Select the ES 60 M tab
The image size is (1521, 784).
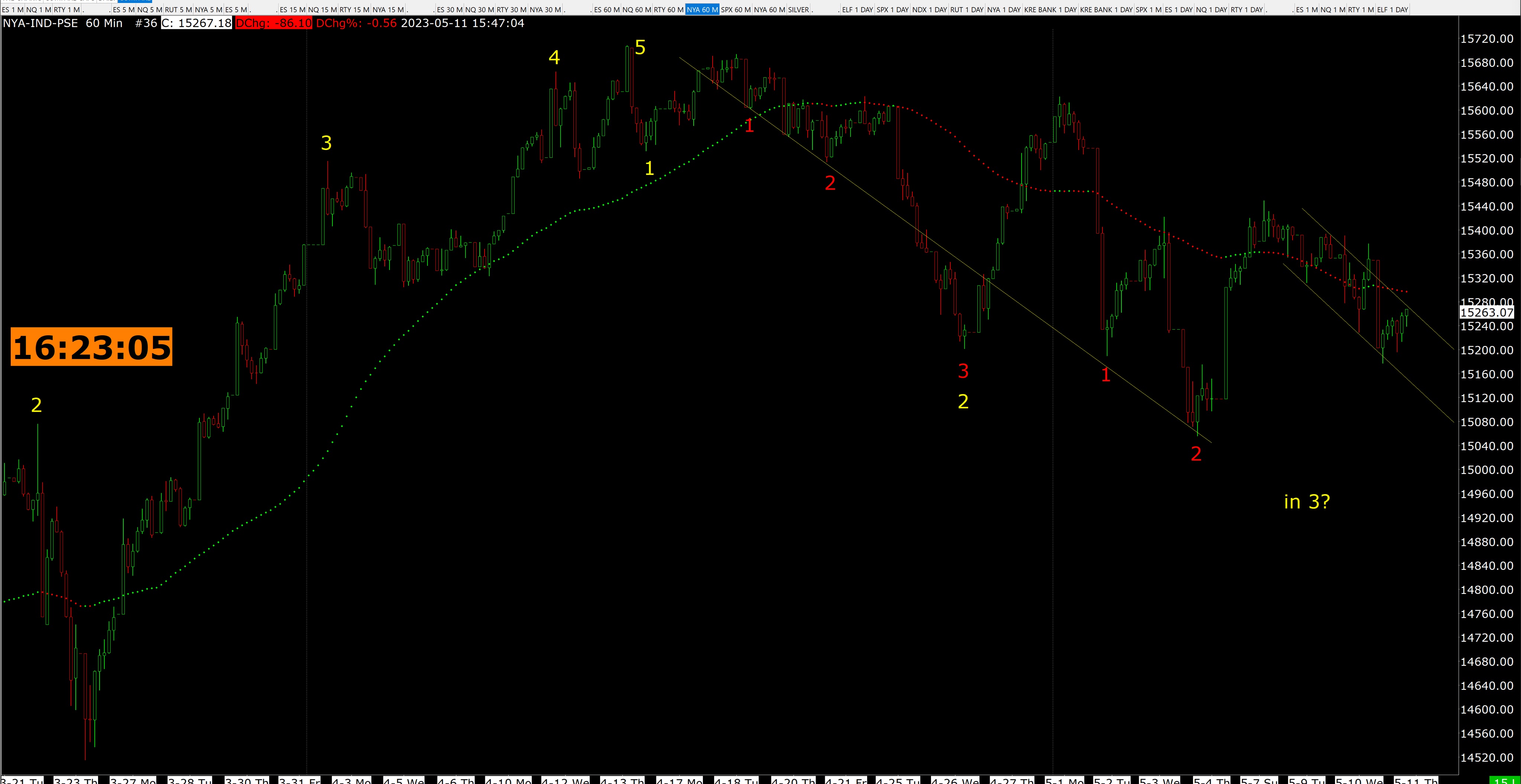point(606,9)
